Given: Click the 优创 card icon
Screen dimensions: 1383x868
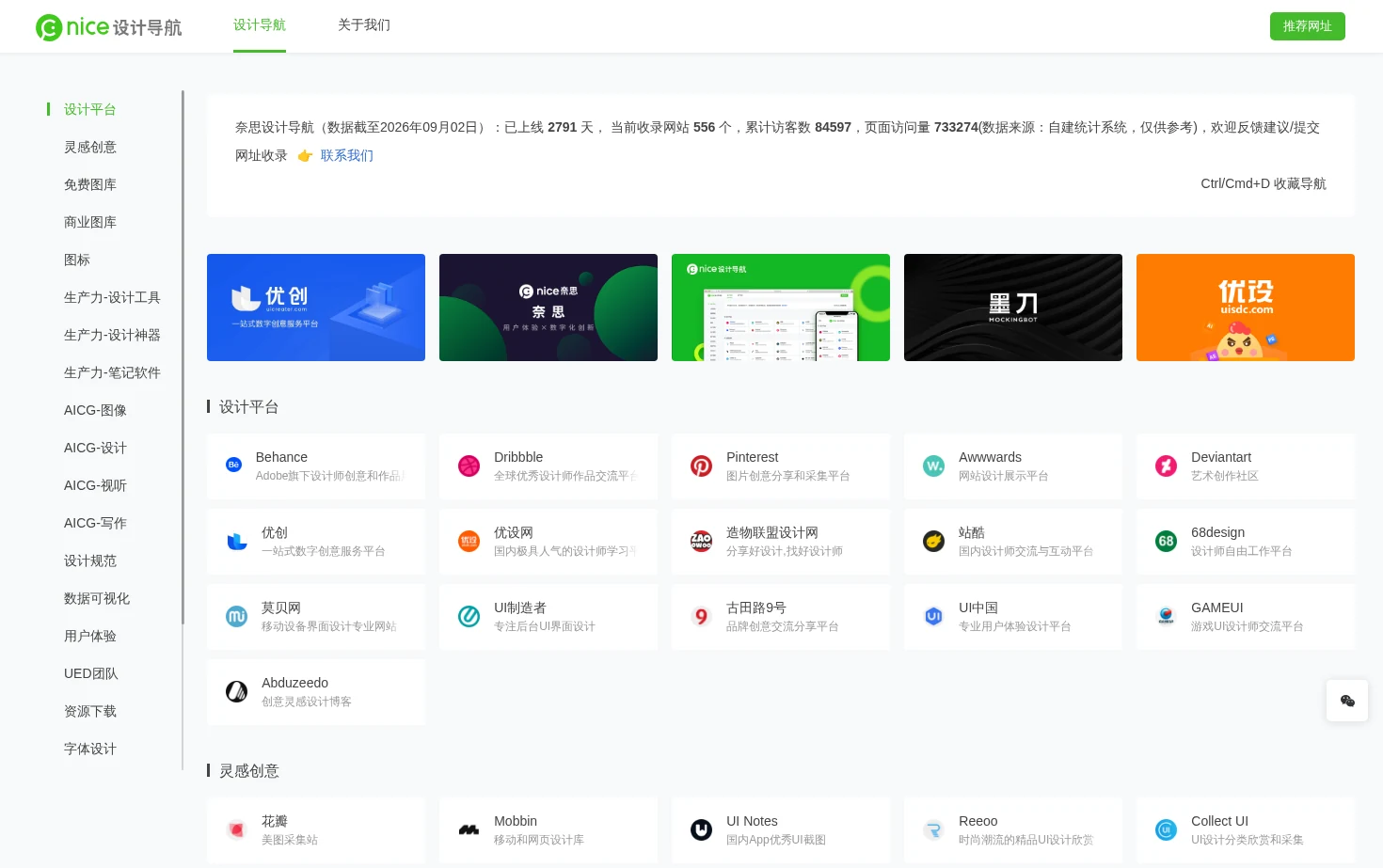Looking at the screenshot, I should coord(237,541).
